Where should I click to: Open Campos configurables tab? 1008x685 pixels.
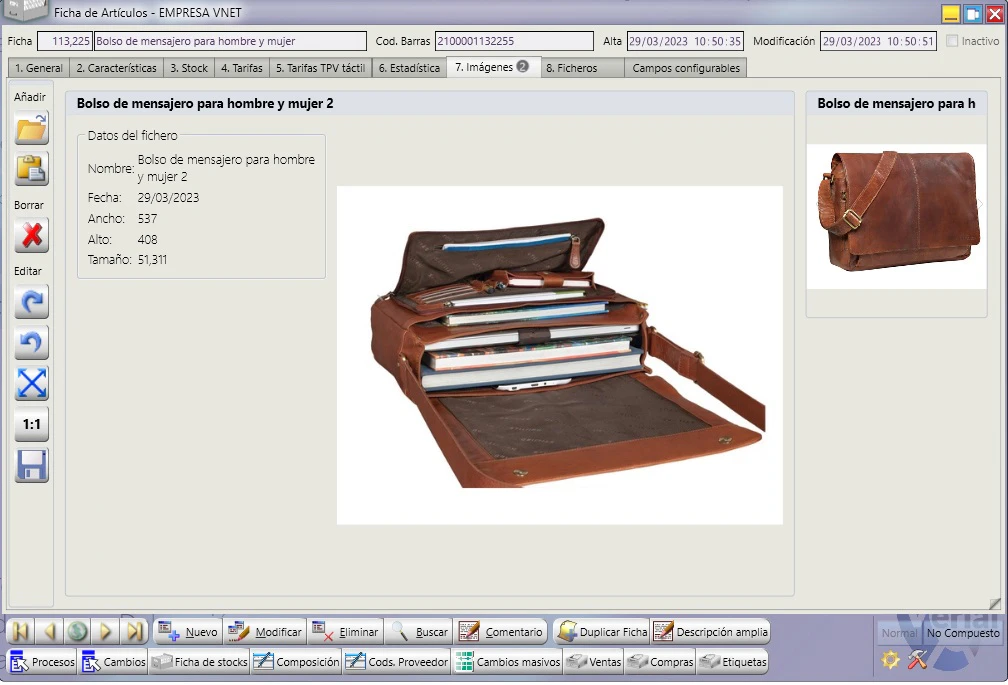point(686,68)
